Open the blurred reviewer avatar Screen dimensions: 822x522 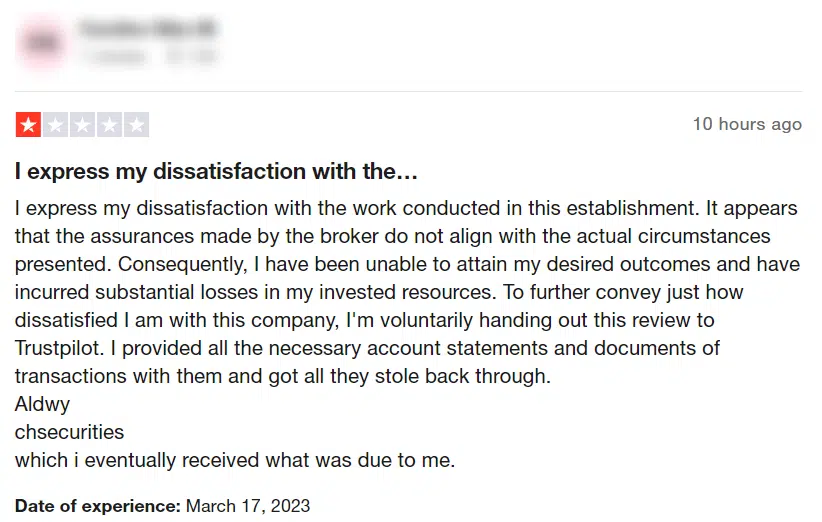42,42
